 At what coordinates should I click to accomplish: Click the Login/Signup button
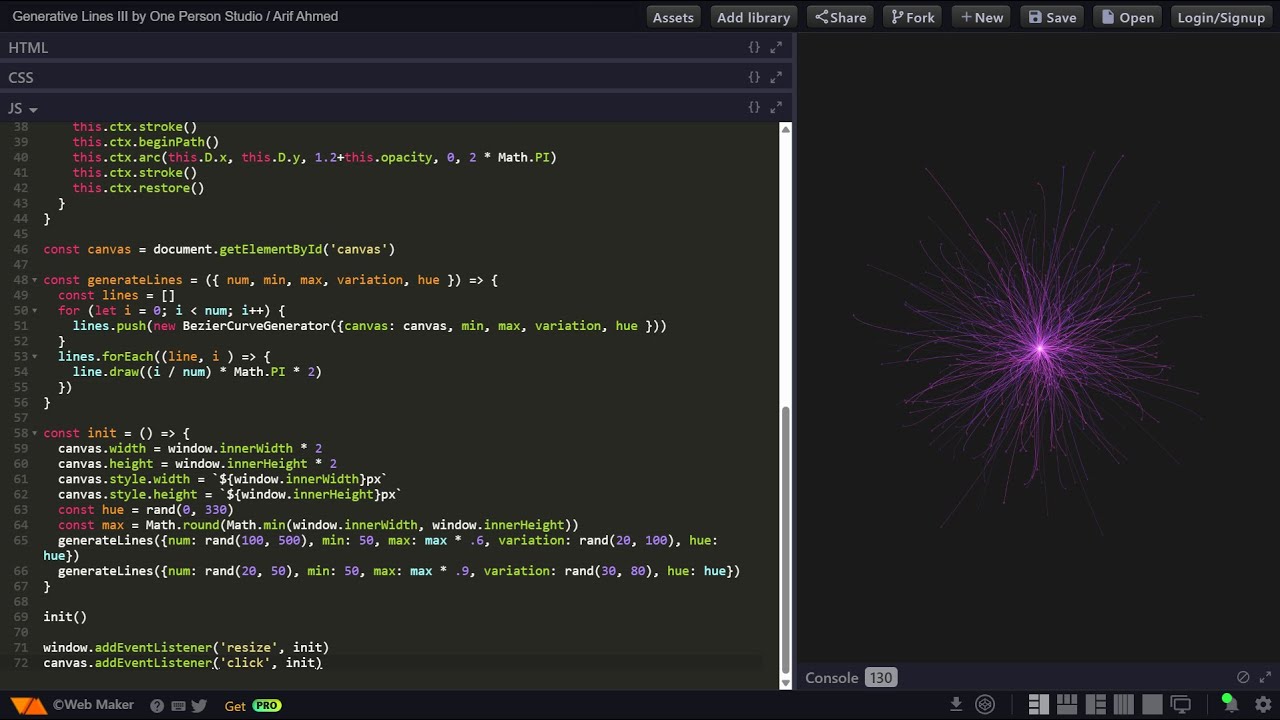click(1221, 17)
